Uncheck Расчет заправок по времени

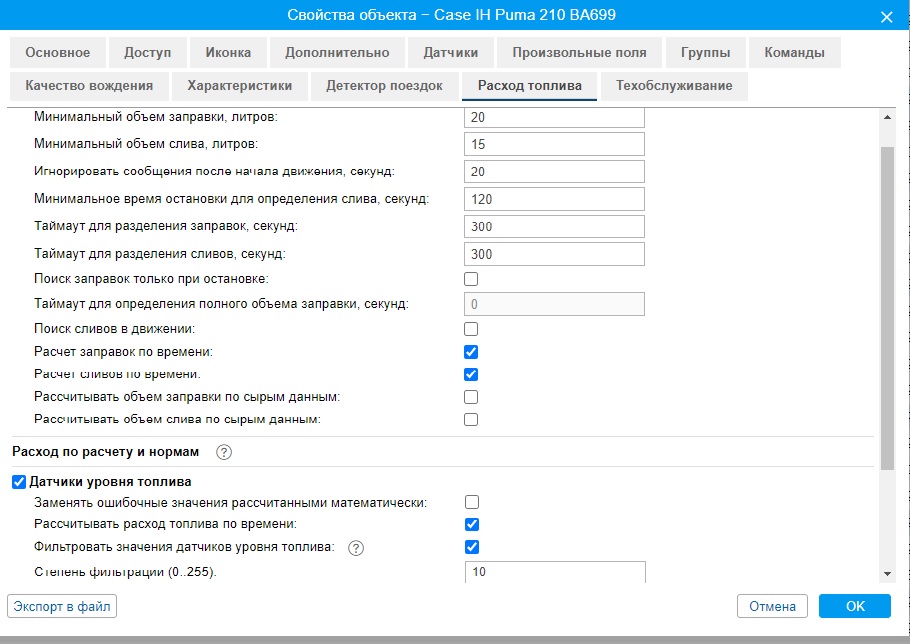point(471,352)
